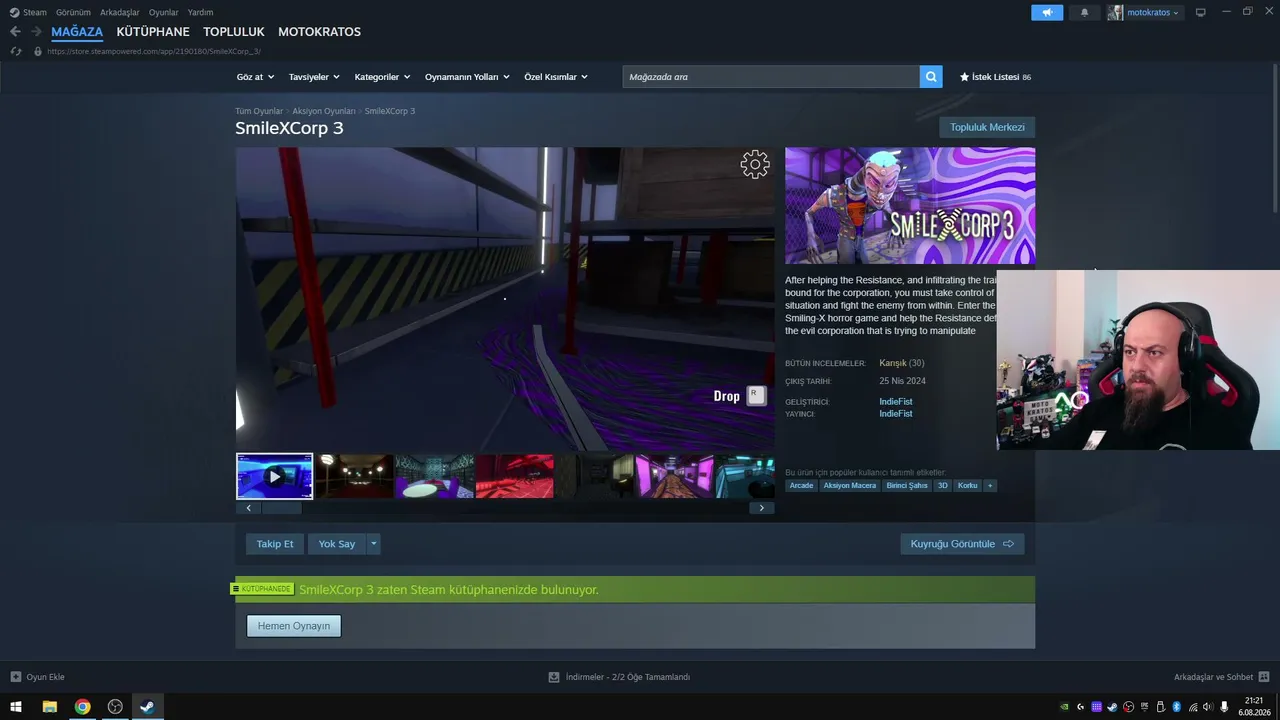
Task: Open the Kategoriler dropdown
Action: tap(382, 77)
